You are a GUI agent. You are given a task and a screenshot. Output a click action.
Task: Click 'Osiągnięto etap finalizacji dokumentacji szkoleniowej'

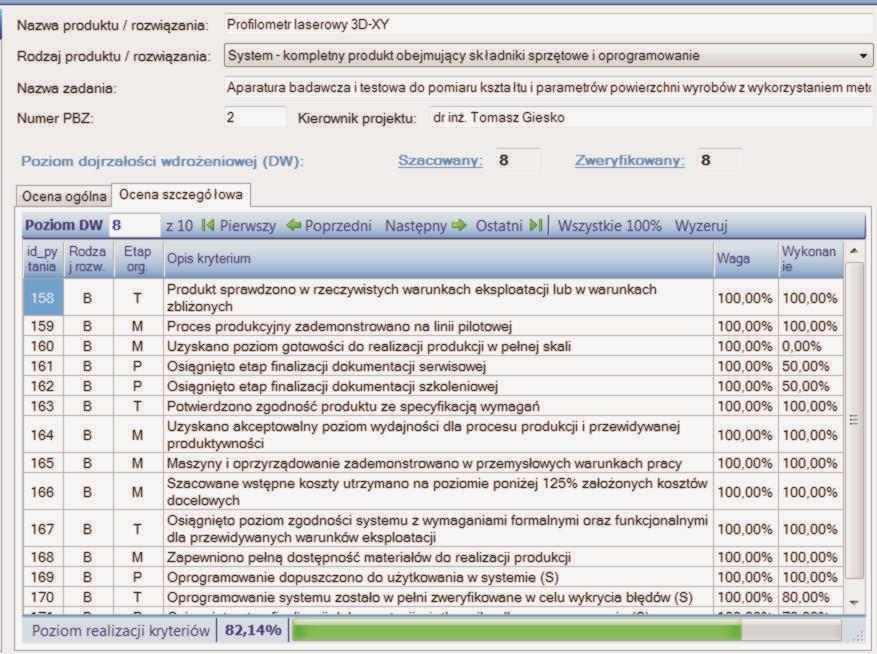coord(332,387)
